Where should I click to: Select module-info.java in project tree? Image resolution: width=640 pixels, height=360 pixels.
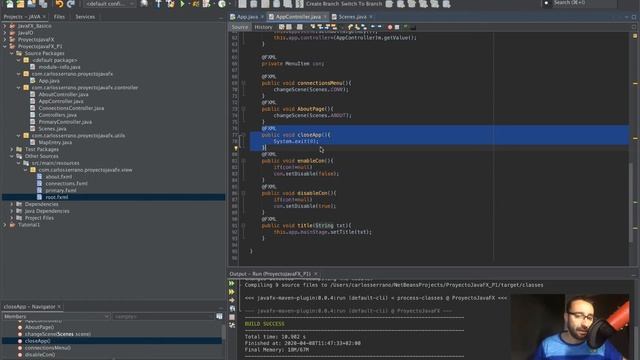59,67
